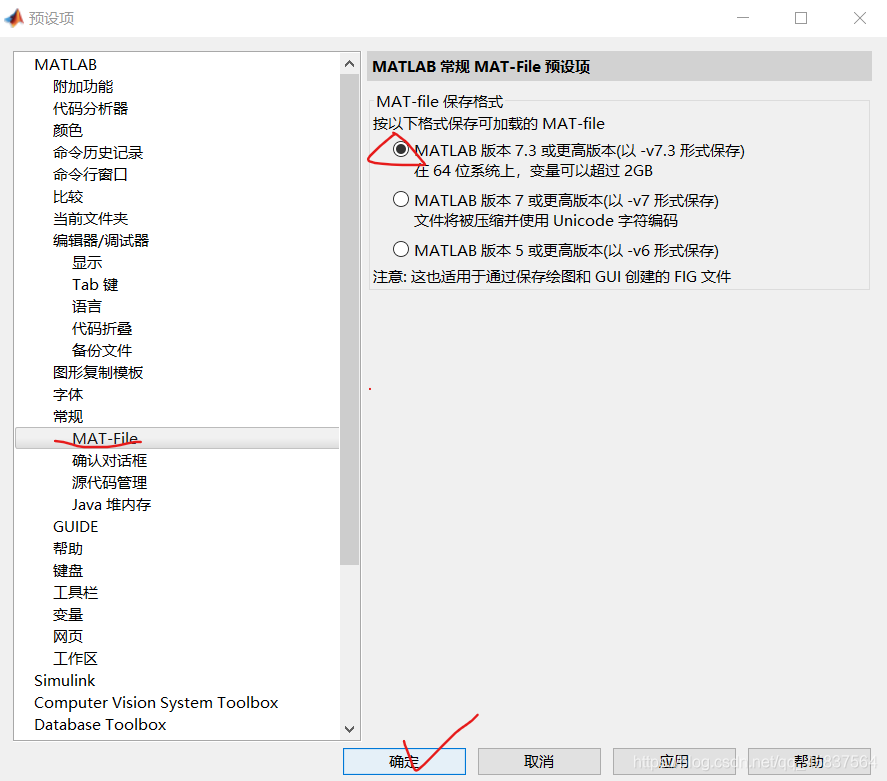The height and width of the screenshot is (781, 887).
Task: Select 图形复制模板 in the tree
Action: click(98, 373)
